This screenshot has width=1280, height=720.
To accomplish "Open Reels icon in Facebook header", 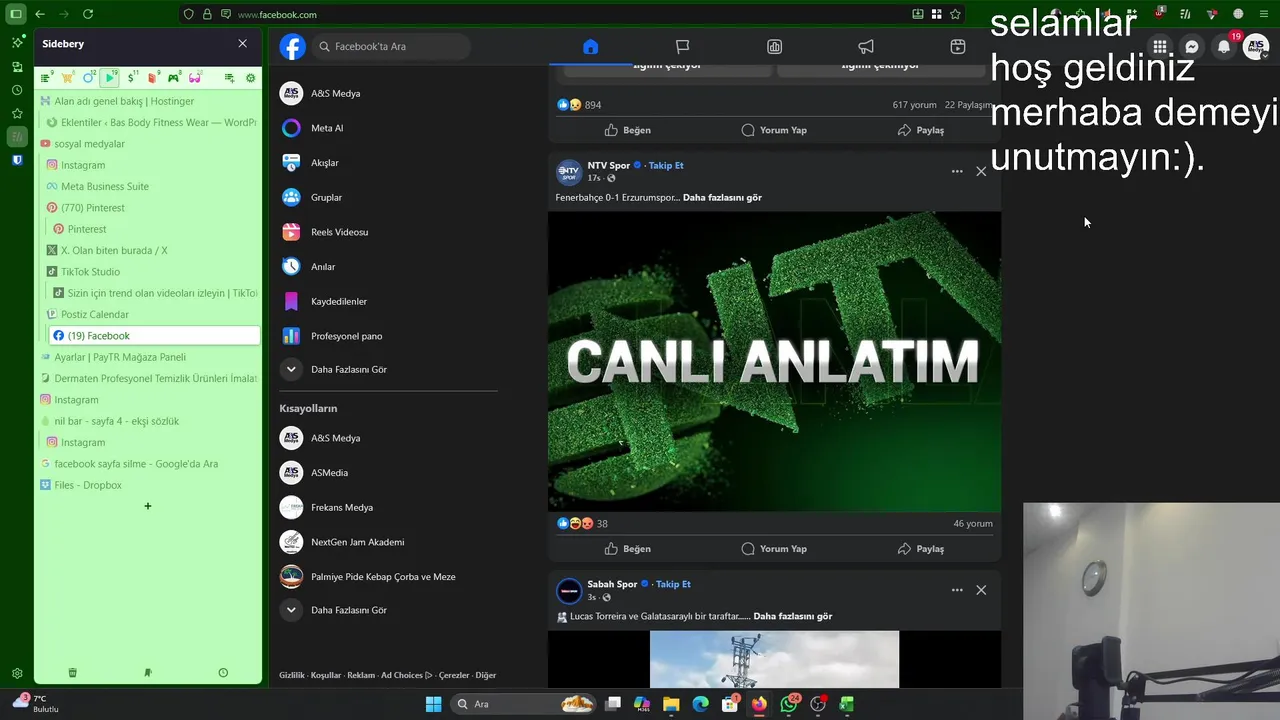I will pos(958,46).
